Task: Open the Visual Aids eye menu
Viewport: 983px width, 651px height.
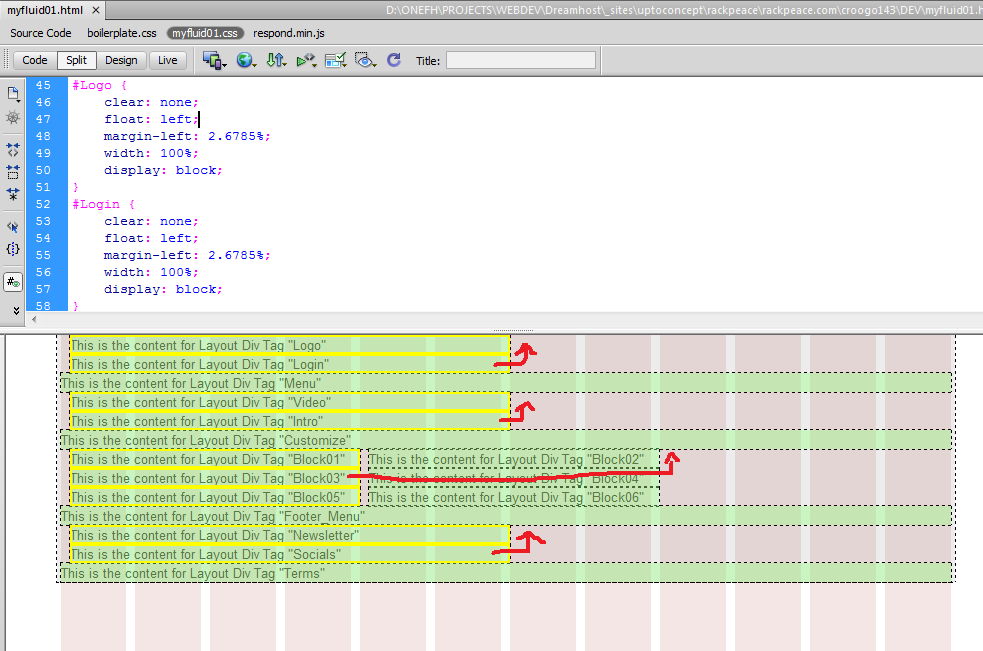Action: point(365,61)
